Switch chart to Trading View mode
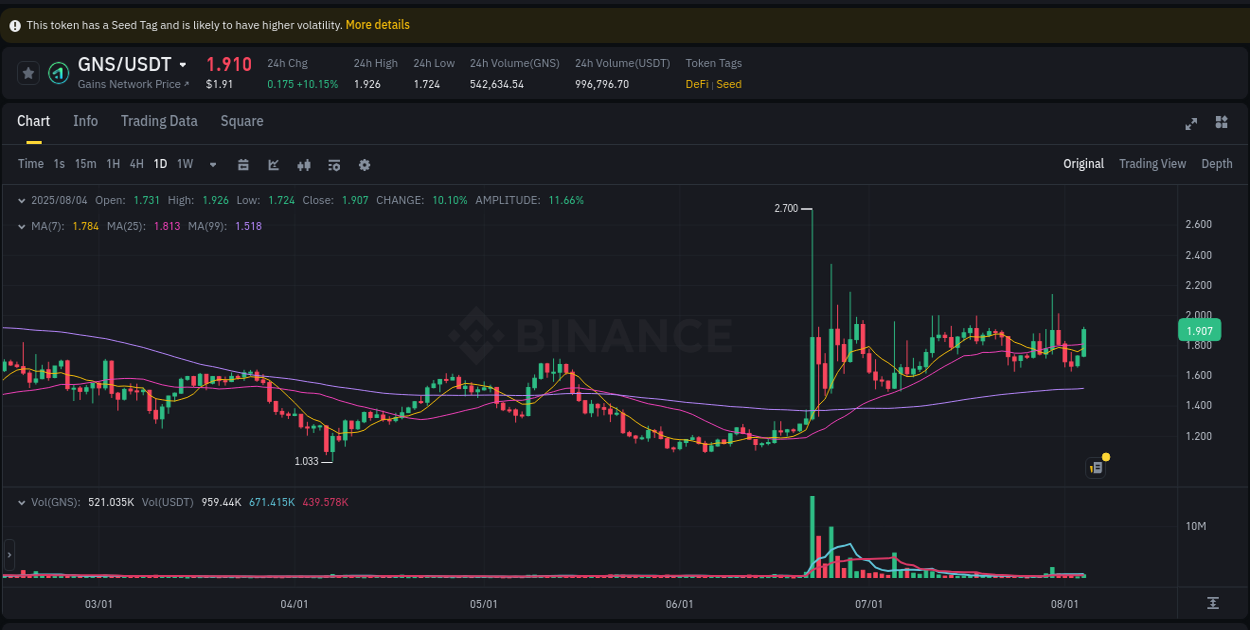Screen dimensions: 1250x630 tap(1152, 164)
